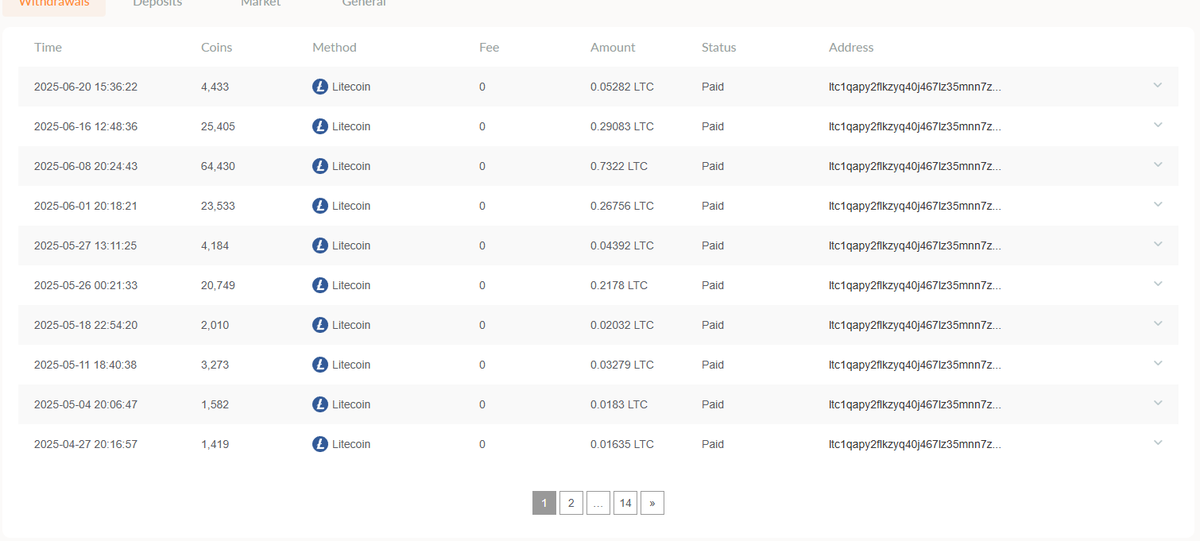Click Litecoin icon in 2025-05-18 22:54:20 row
Viewport: 1200px width, 541px height.
pos(320,325)
